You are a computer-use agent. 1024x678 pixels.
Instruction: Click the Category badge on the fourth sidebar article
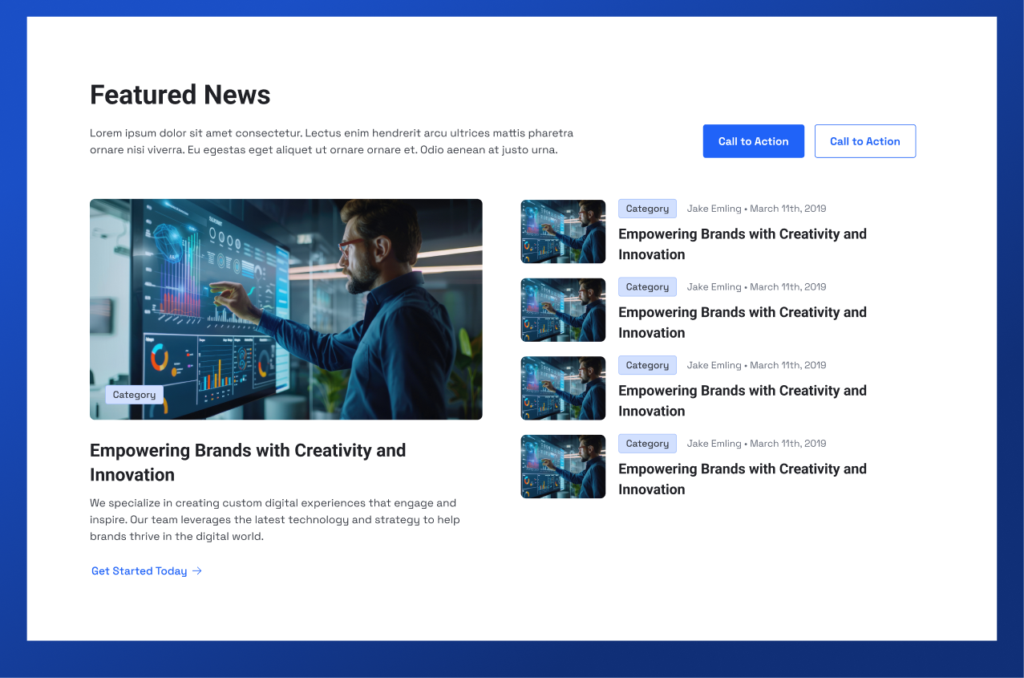click(x=647, y=443)
